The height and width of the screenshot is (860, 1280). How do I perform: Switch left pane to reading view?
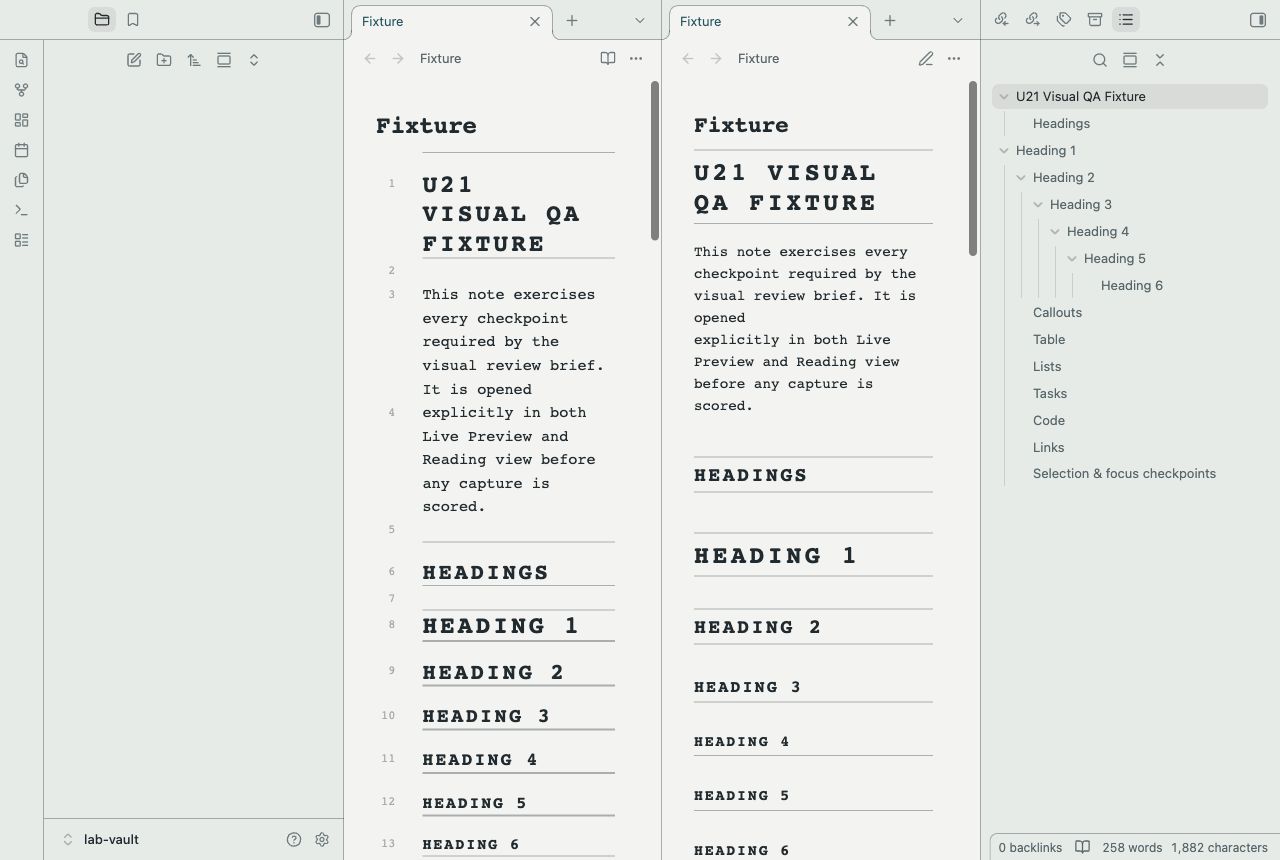tap(608, 58)
